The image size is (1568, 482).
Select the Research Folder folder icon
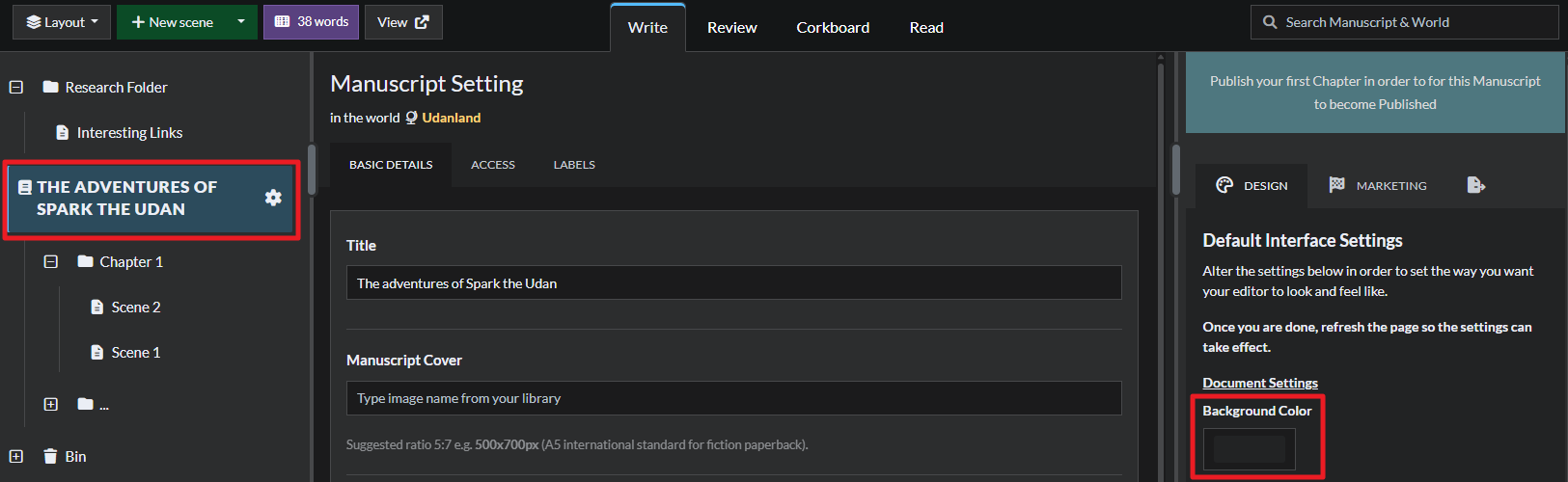51,87
